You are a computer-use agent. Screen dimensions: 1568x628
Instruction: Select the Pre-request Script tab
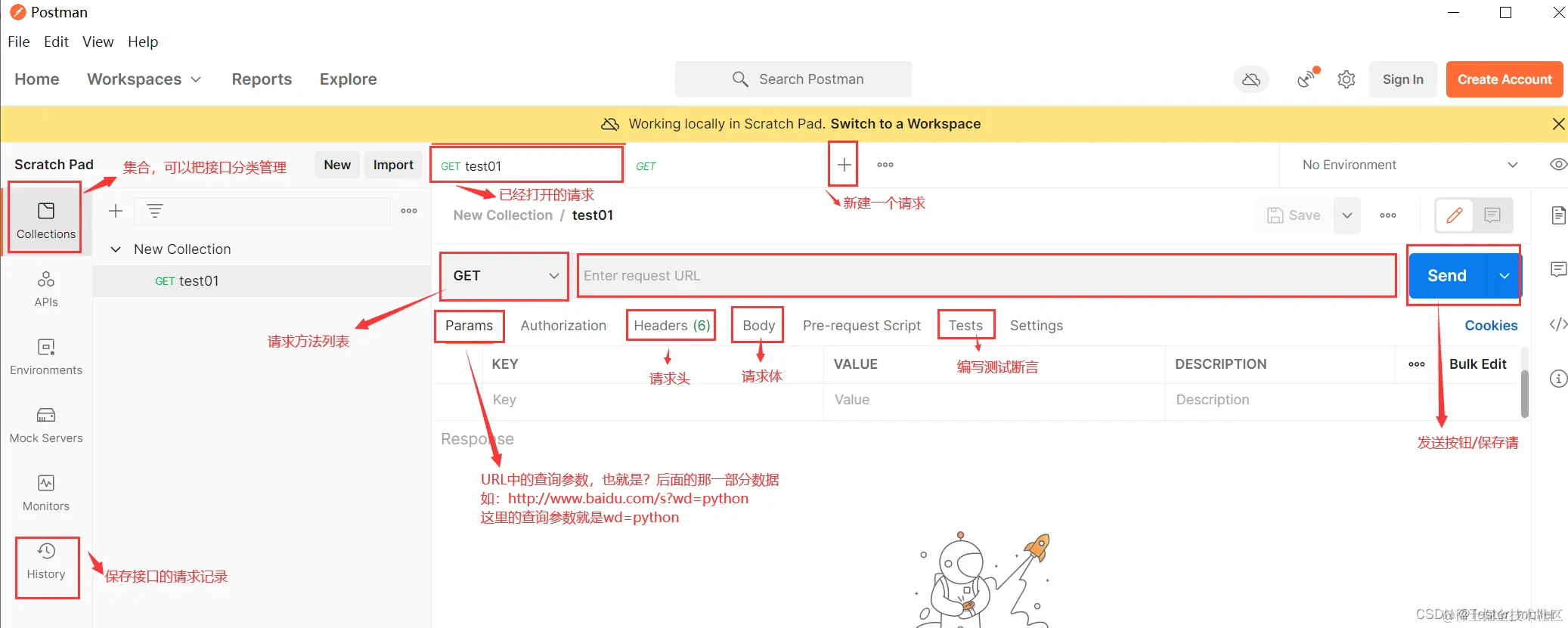coord(862,326)
